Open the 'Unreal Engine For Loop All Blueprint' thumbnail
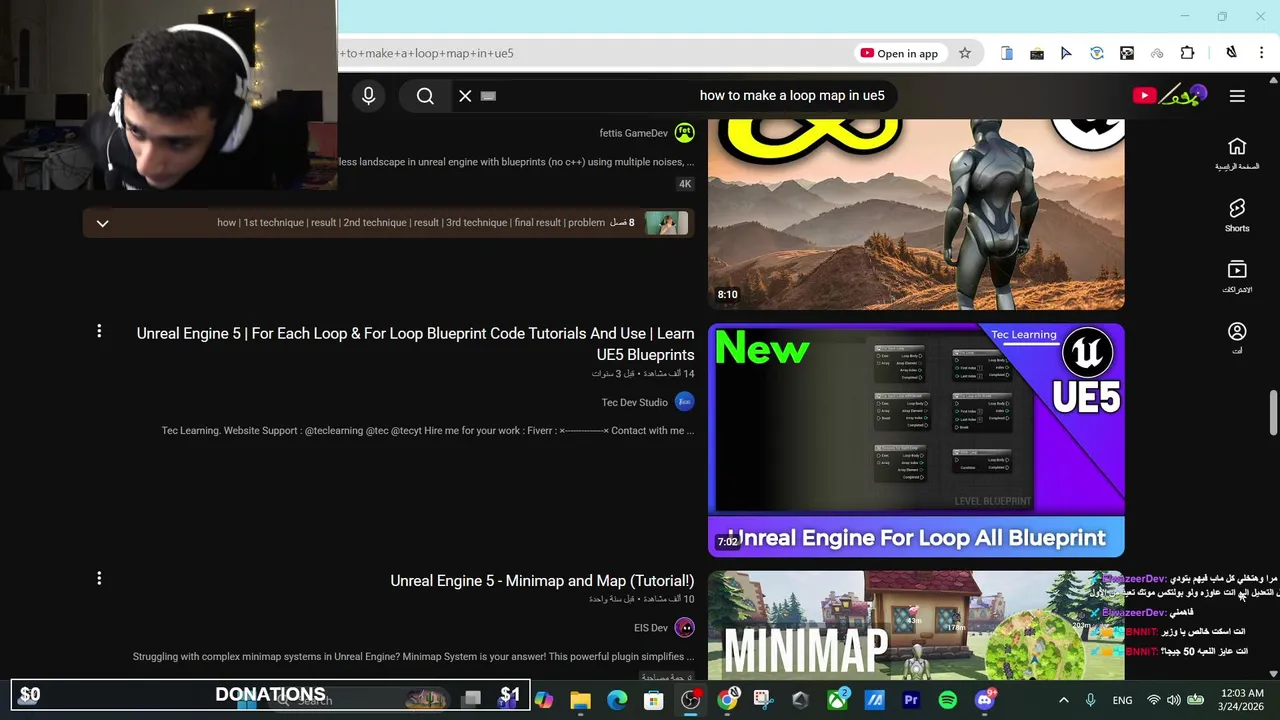The width and height of the screenshot is (1280, 720). click(916, 440)
